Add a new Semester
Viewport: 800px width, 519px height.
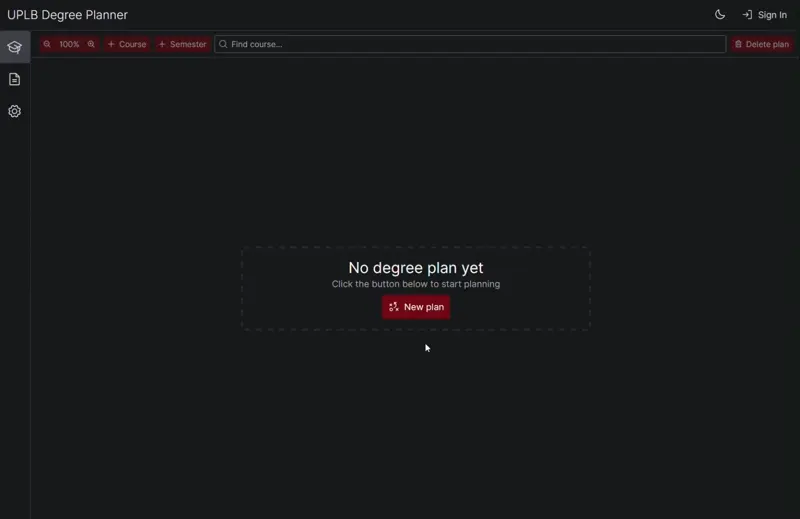coord(183,44)
